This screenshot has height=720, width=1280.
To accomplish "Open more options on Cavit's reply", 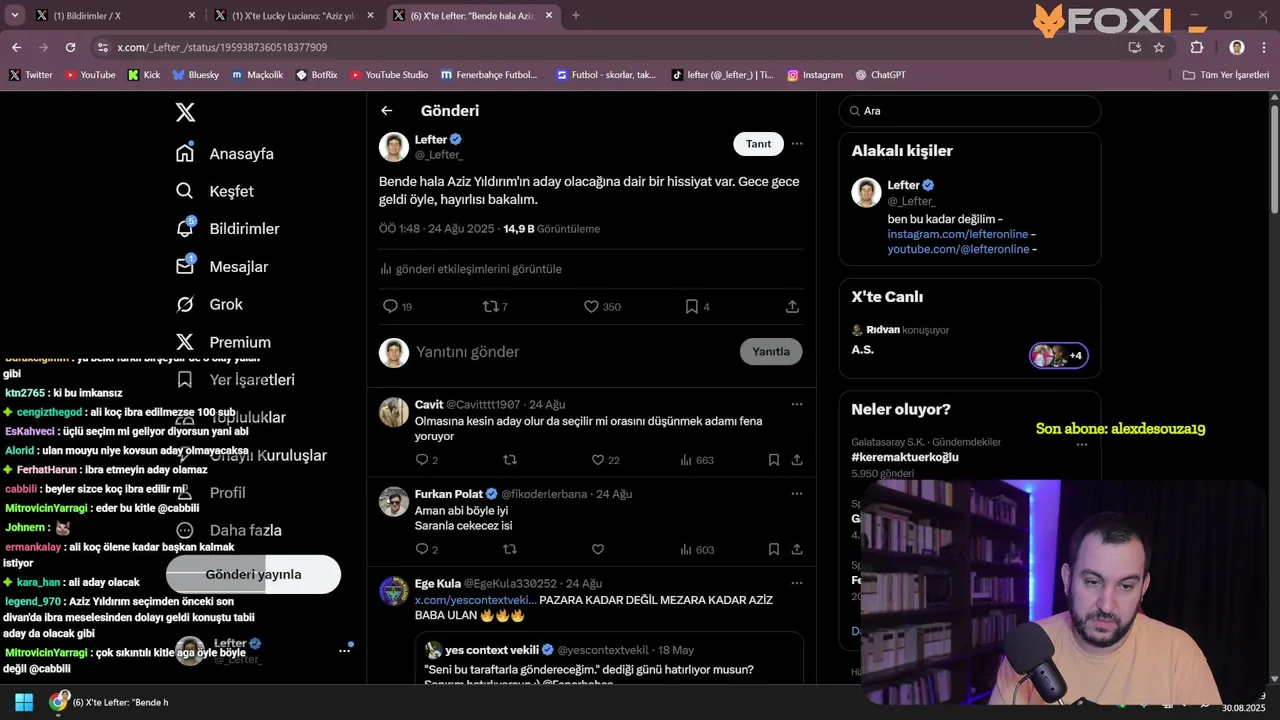I will coord(797,405).
